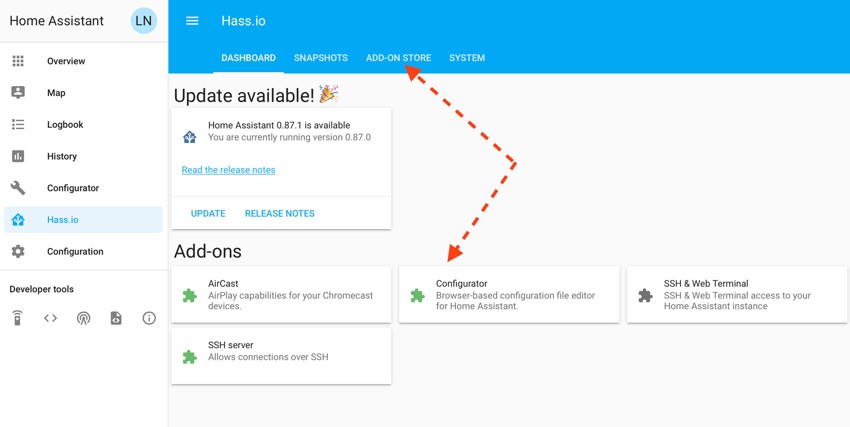Viewport: 850px width, 427px height.
Task: Click the Configurator add-on puzzle icon
Action: coord(417,295)
